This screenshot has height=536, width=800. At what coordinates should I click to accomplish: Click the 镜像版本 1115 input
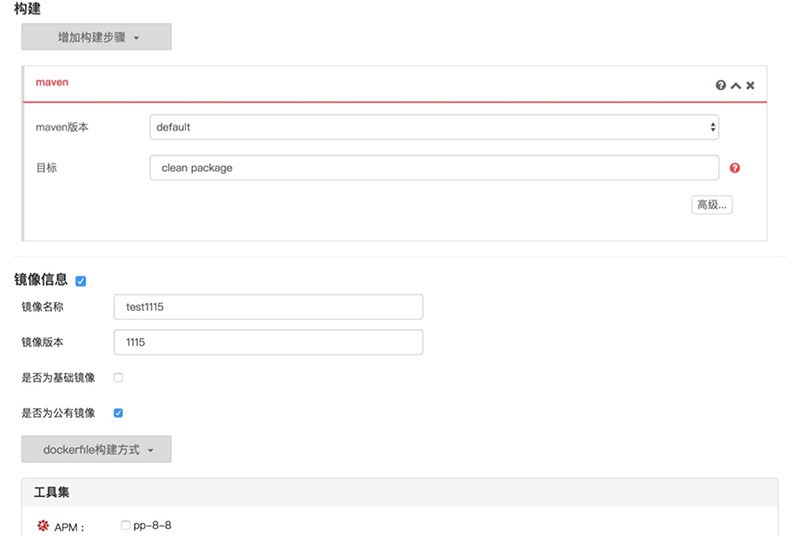268,342
